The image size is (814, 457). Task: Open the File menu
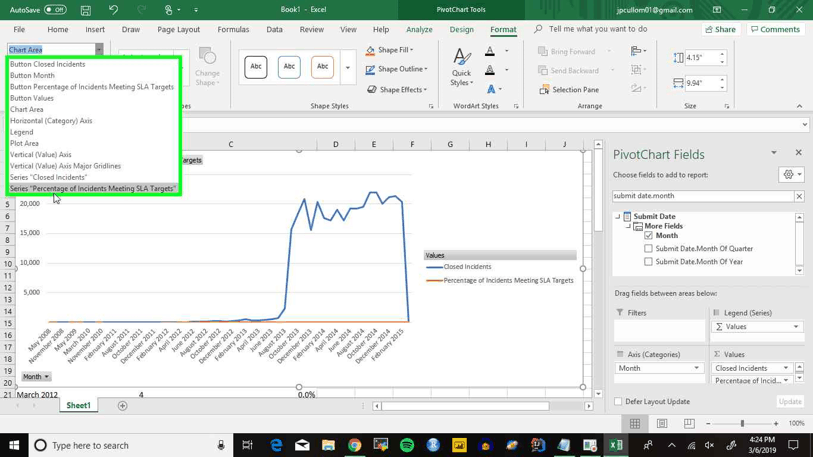point(19,30)
